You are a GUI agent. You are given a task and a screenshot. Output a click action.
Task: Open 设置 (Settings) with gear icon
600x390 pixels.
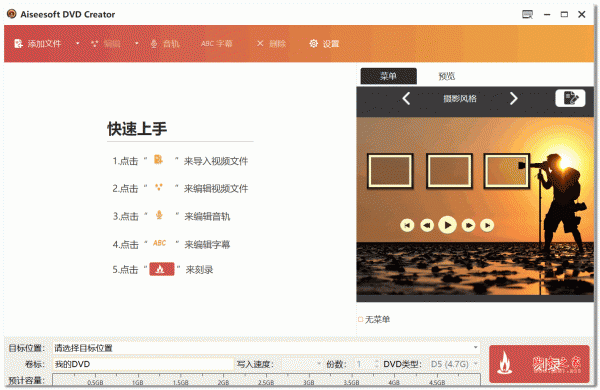pos(324,44)
